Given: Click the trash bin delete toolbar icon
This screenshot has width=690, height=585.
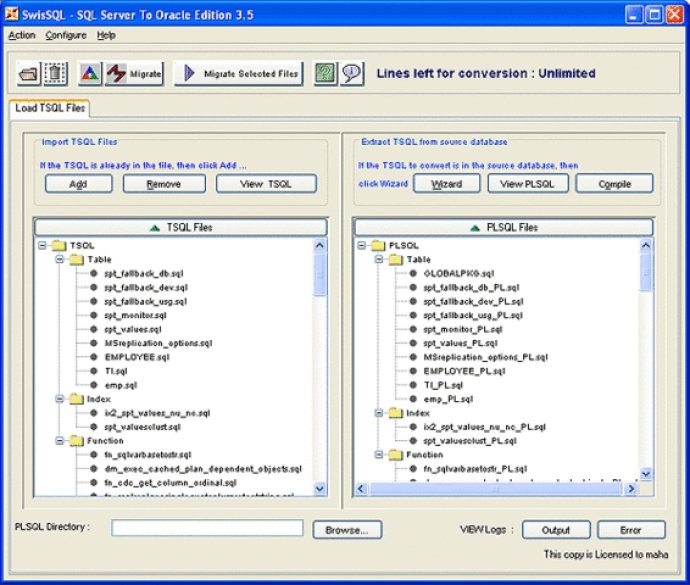Looking at the screenshot, I should coord(55,73).
